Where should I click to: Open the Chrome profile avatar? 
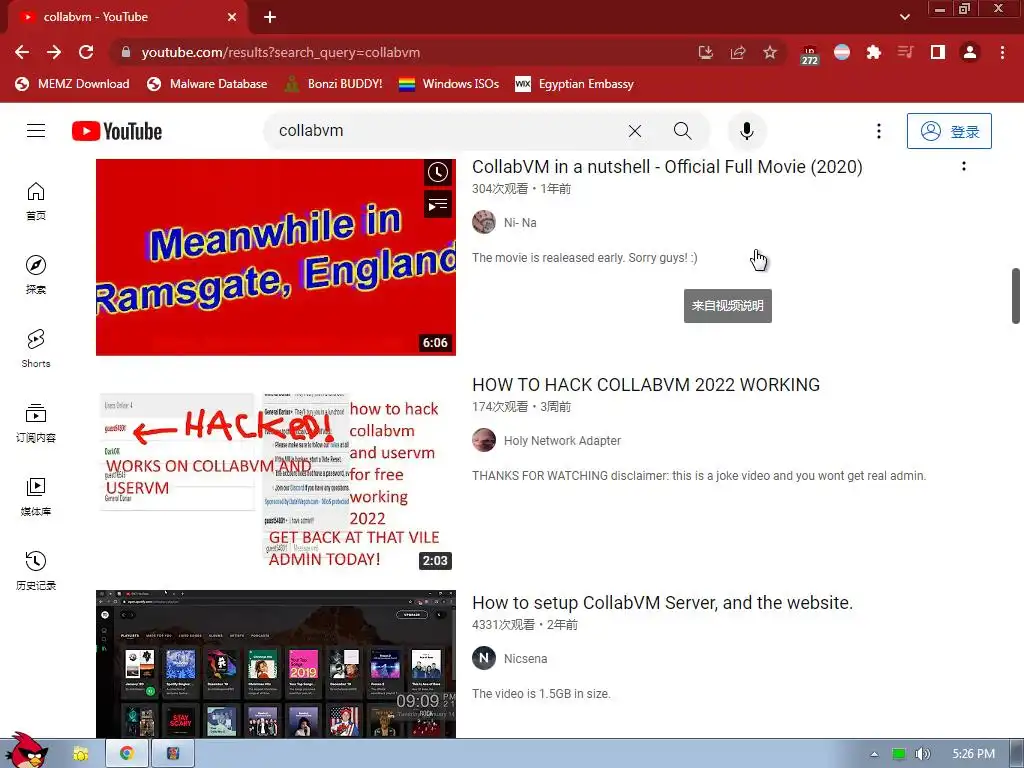970,52
